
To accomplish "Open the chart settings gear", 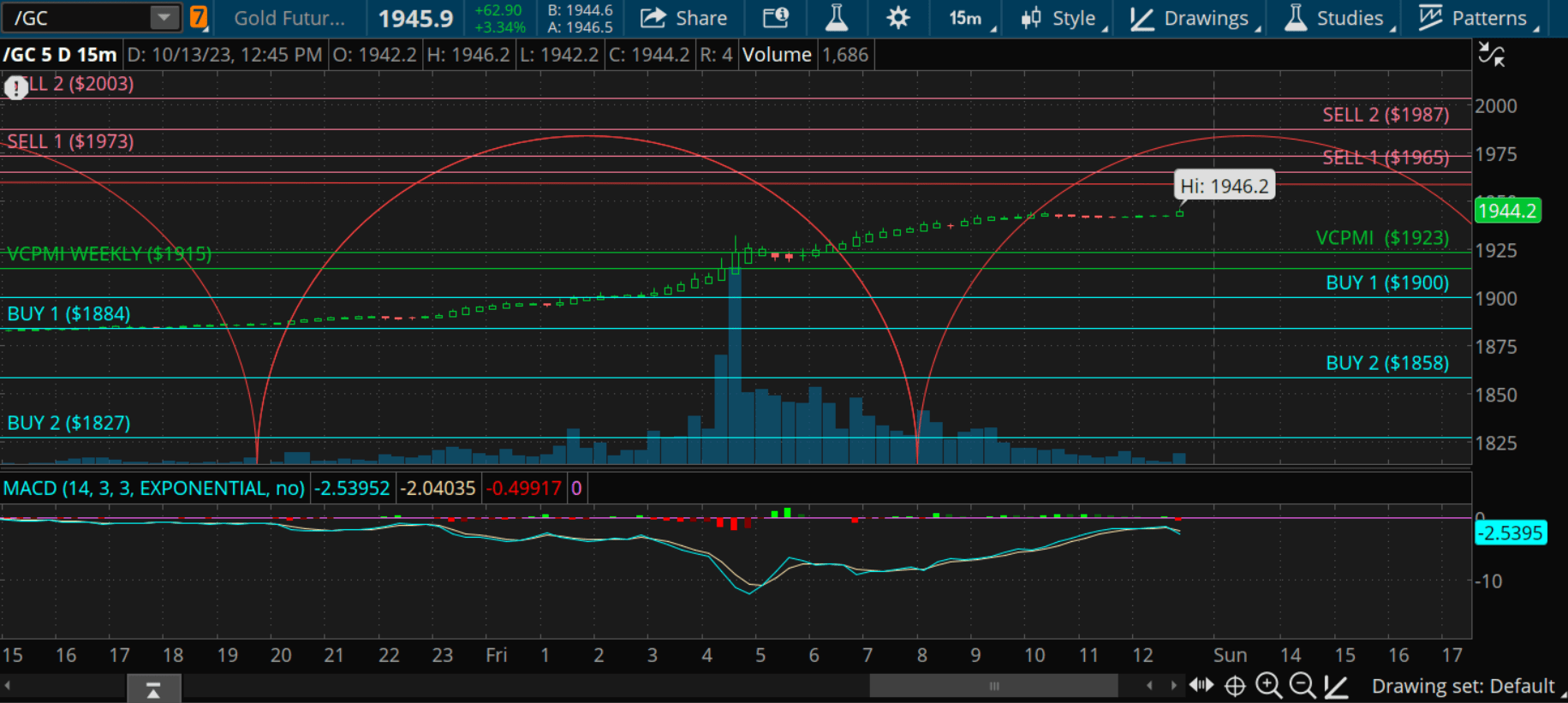I will (x=897, y=18).
